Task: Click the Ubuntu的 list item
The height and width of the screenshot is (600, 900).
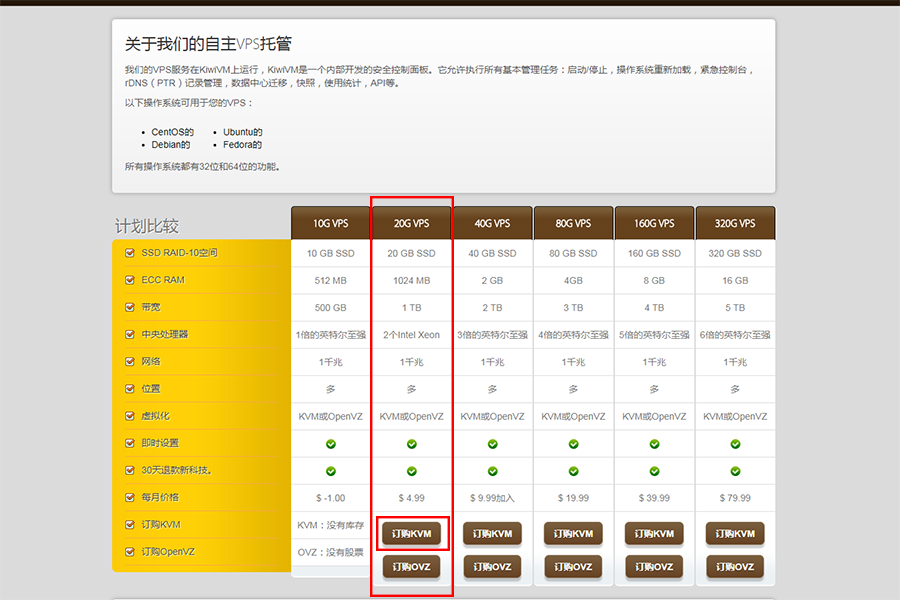Action: click(243, 132)
